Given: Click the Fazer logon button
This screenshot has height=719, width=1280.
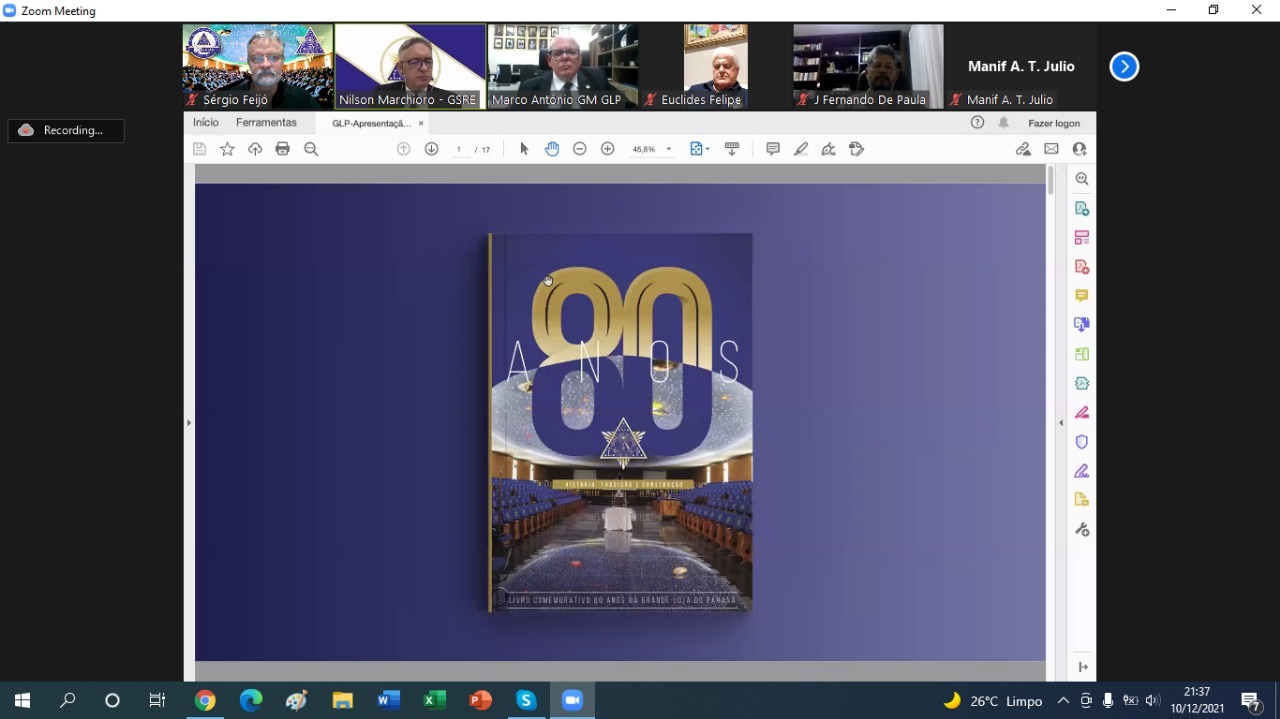Looking at the screenshot, I should (1054, 123).
